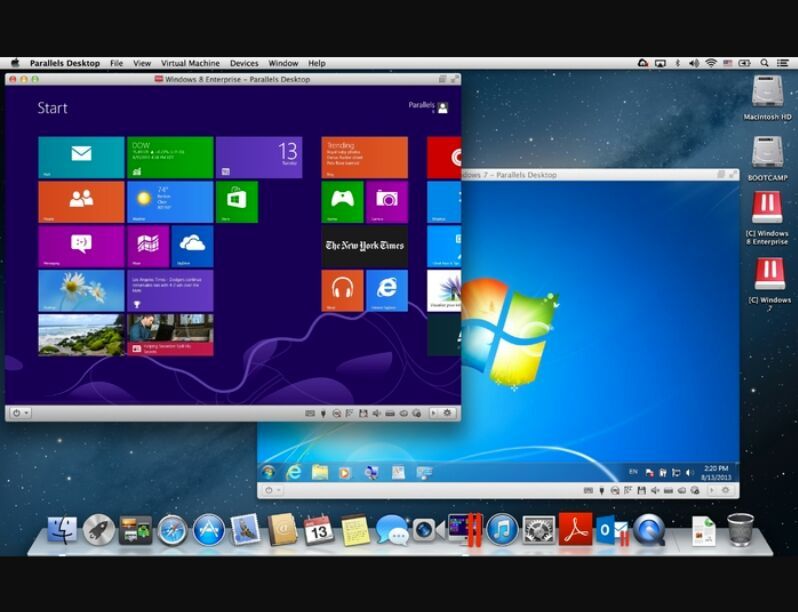Open Adobe Acrobat in the Dock
Viewport: 798px width, 612px height.
click(575, 529)
